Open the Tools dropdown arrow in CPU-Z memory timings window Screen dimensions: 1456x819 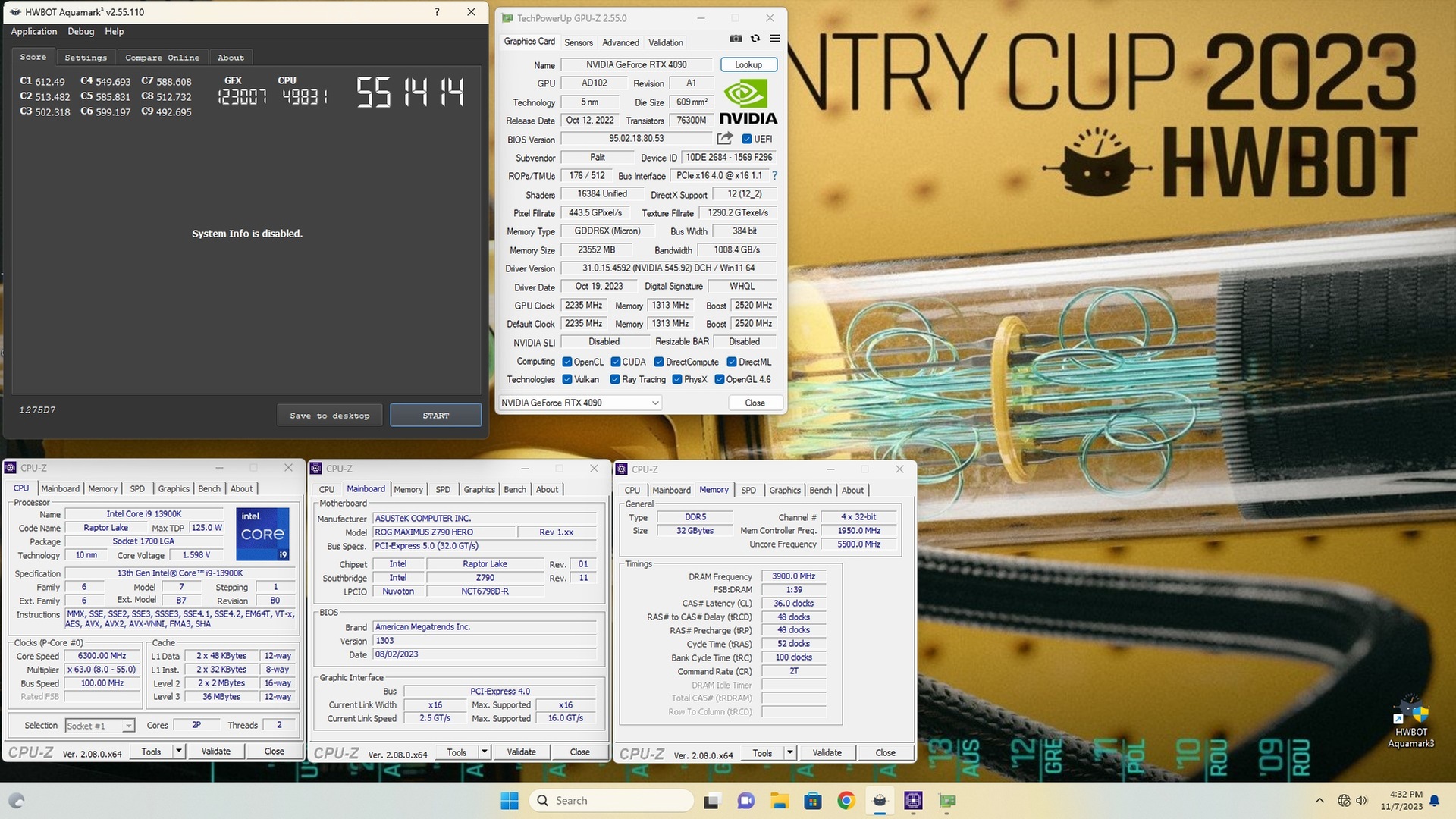pyautogui.click(x=790, y=752)
